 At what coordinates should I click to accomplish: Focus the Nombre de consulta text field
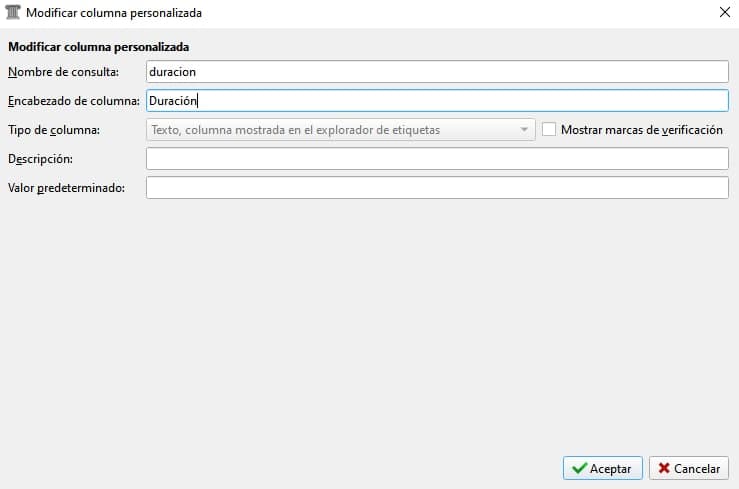tap(437, 72)
